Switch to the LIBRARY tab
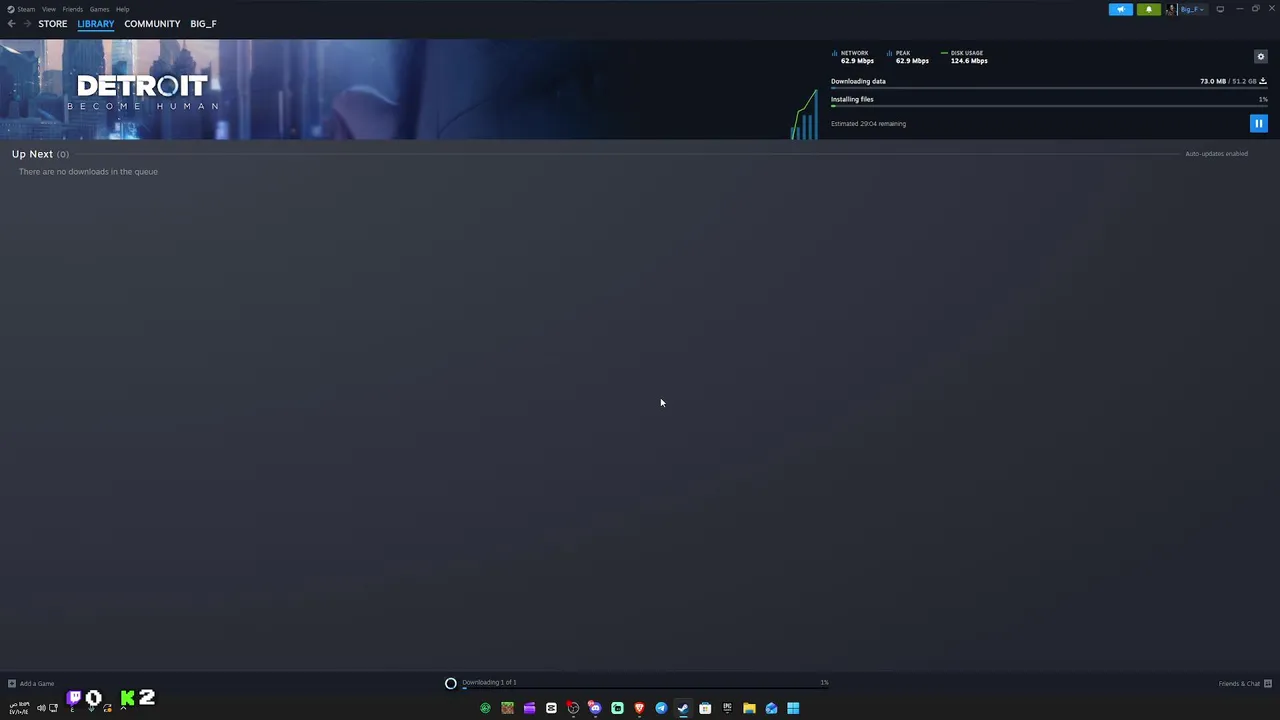1280x720 pixels. tap(96, 24)
